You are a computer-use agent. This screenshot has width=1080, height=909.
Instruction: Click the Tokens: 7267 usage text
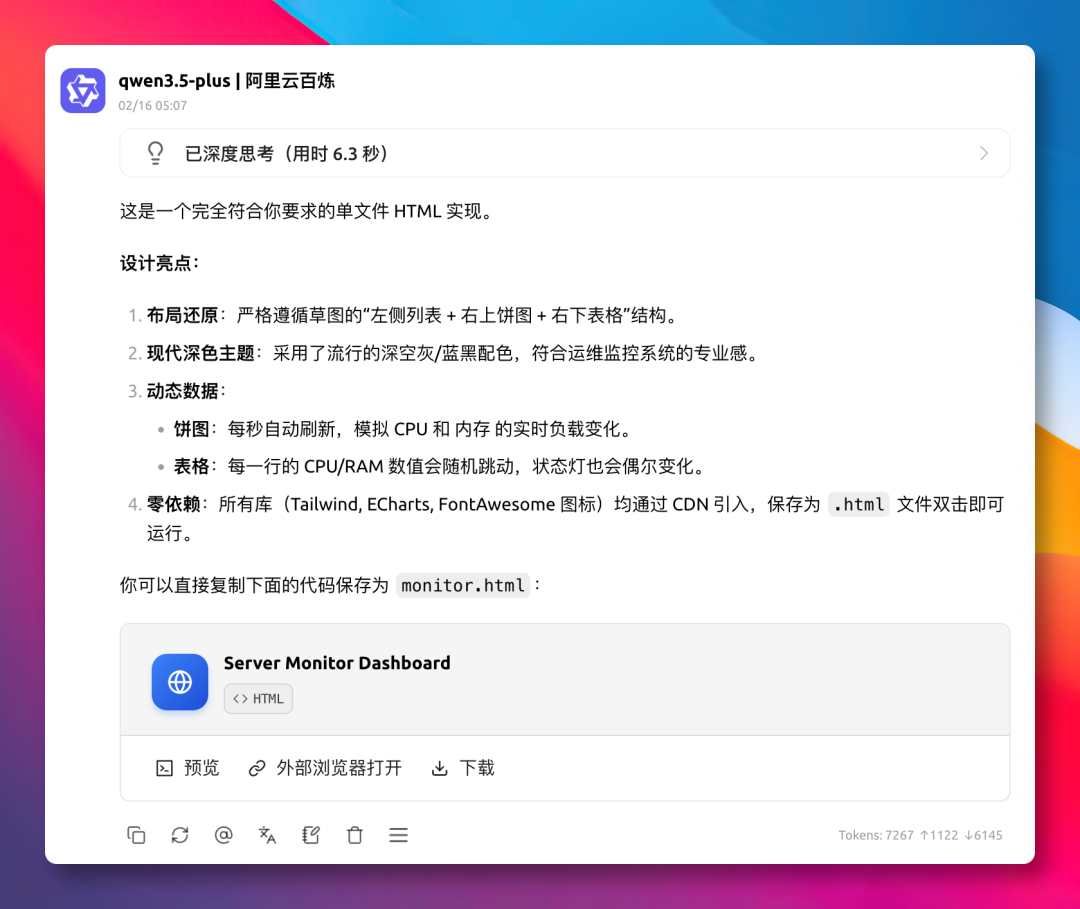(920, 835)
